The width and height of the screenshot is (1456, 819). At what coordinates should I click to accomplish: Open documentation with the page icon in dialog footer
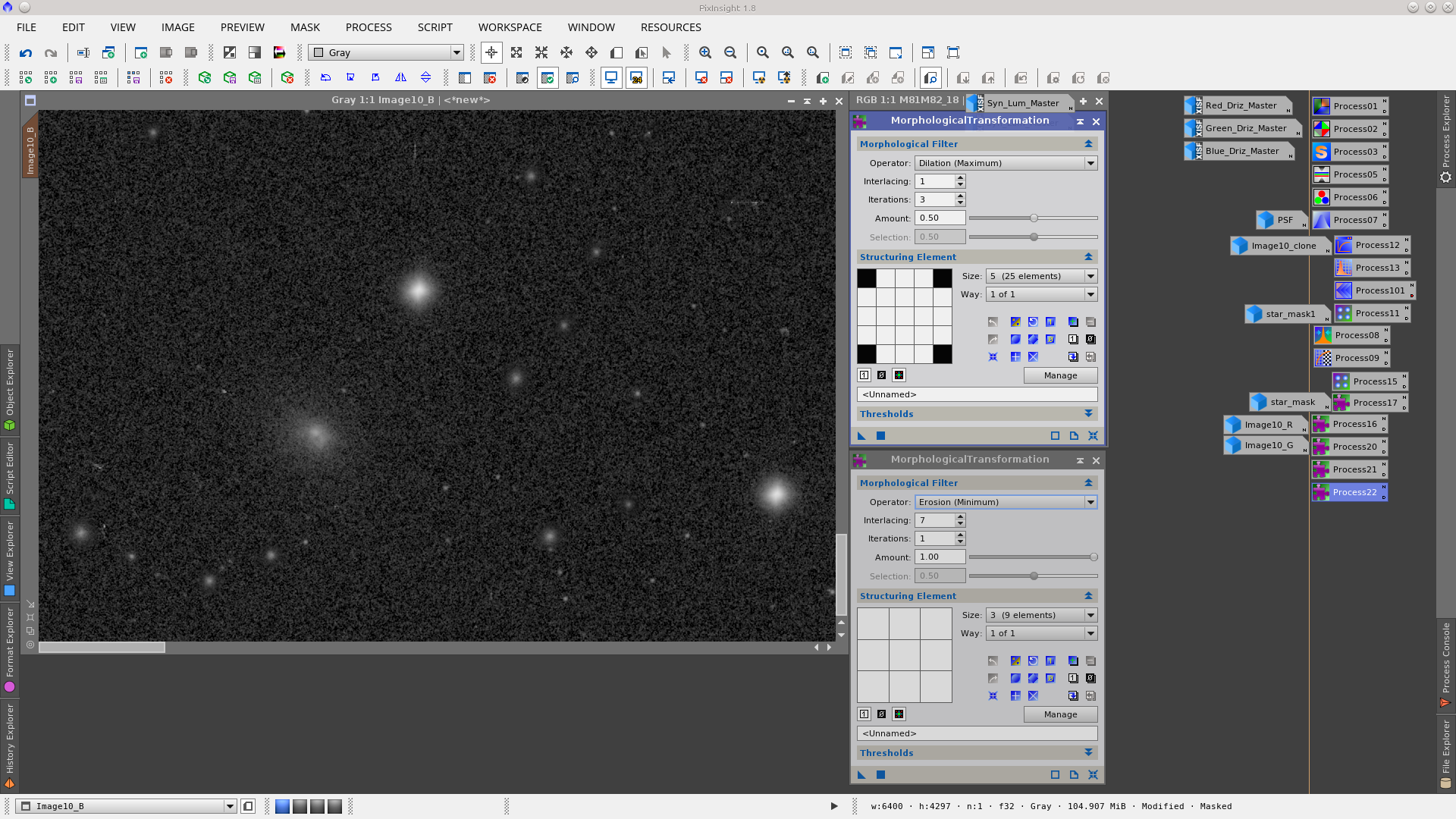point(1074,435)
